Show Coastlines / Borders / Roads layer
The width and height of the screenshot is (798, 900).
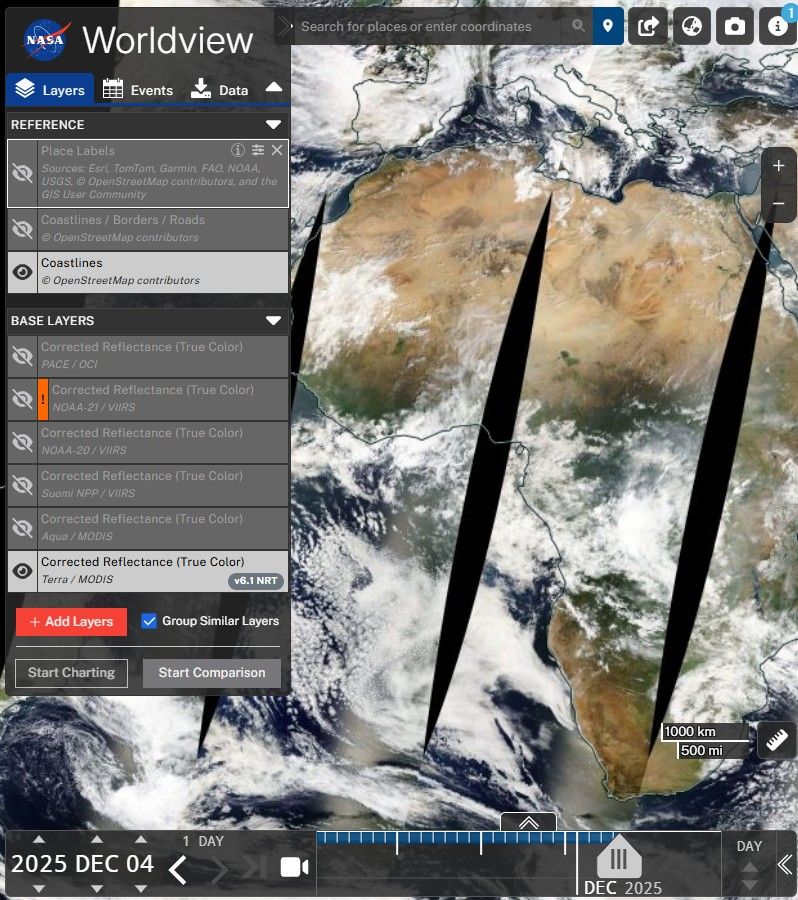[x=22, y=229]
